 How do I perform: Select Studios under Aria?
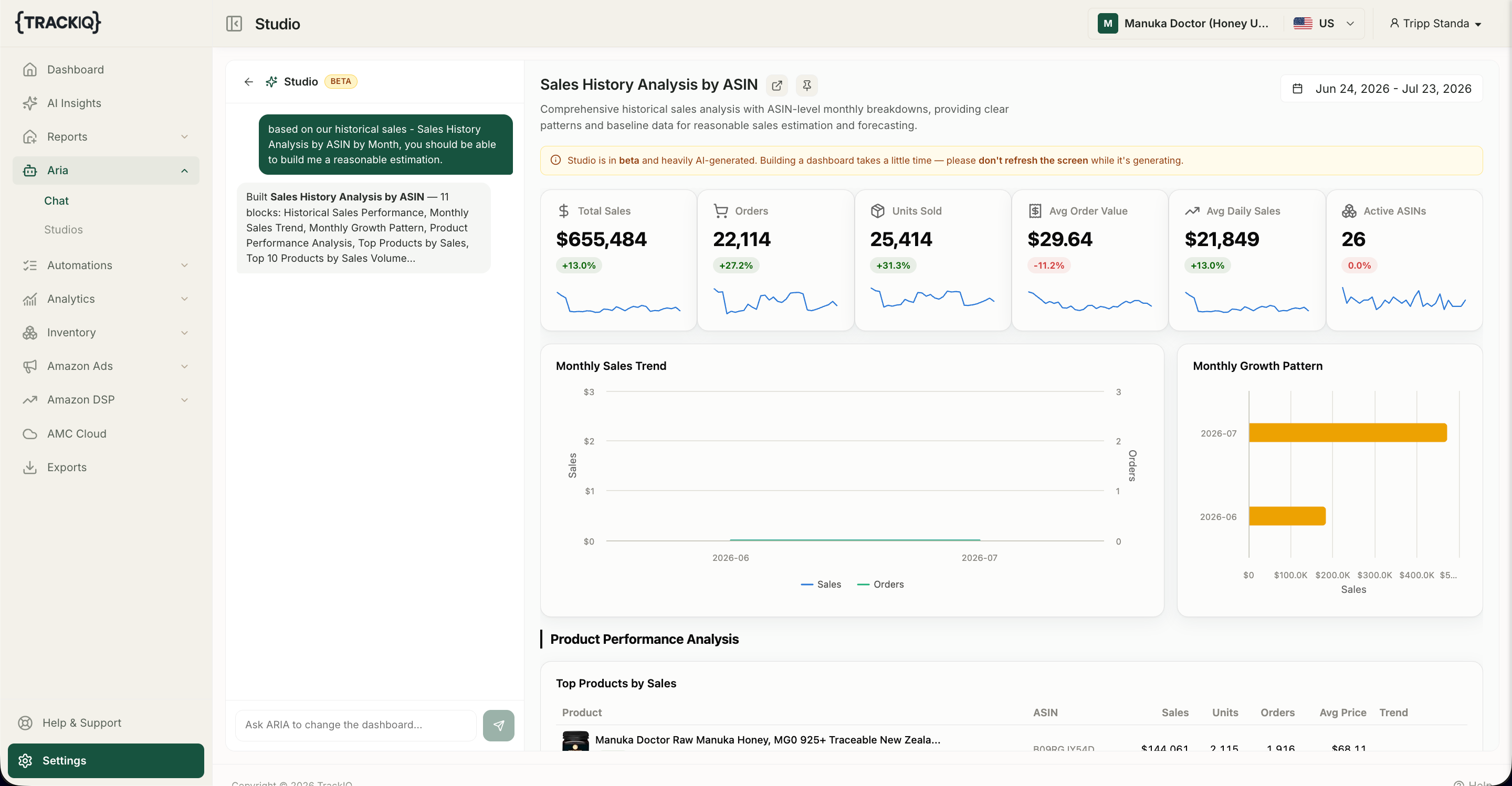(64, 229)
